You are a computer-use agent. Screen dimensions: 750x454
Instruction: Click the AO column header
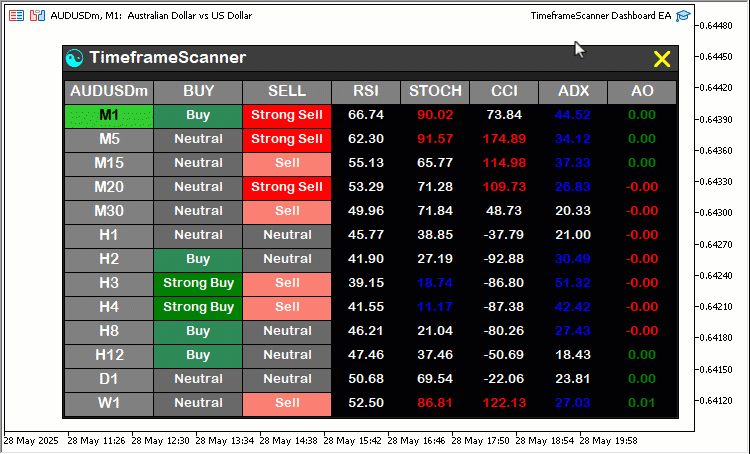pos(641,92)
